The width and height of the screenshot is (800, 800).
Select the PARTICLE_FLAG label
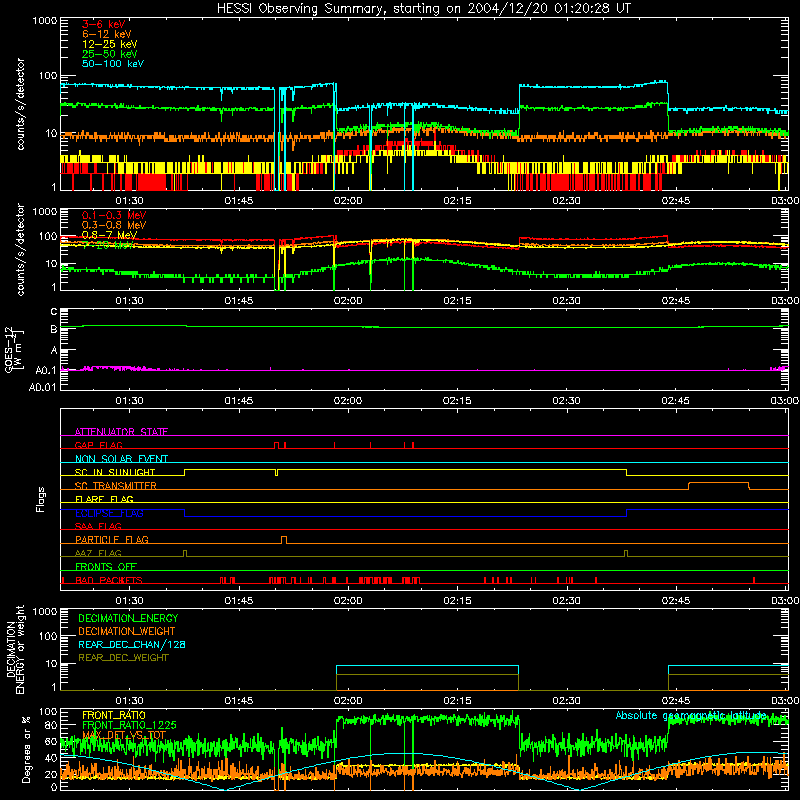pyautogui.click(x=112, y=539)
